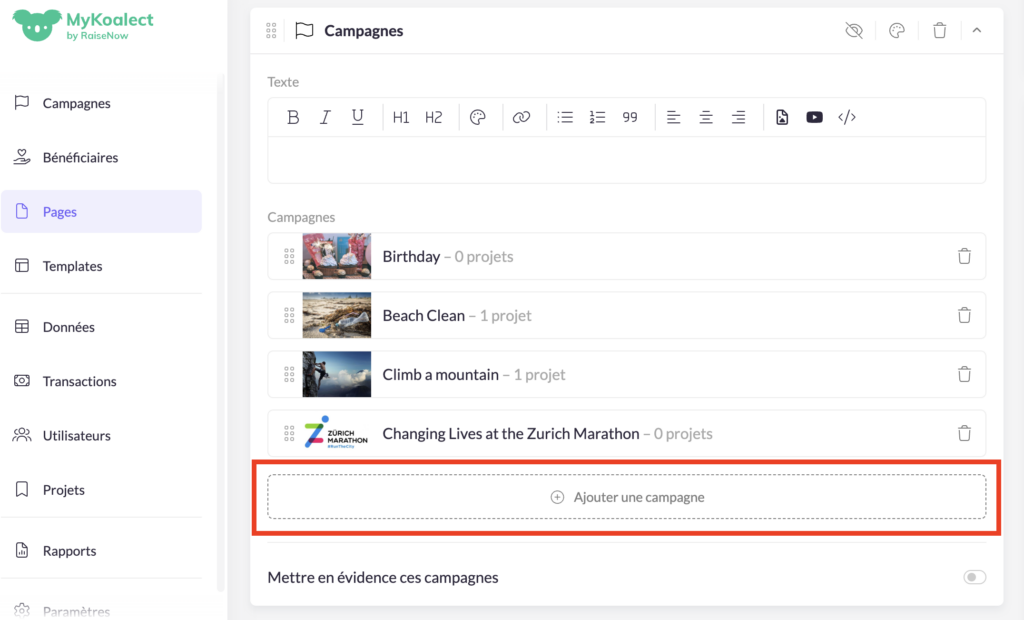Viewport: 1024px width, 620px height.
Task: Open Rapports from the sidebar
Action: [x=69, y=551]
